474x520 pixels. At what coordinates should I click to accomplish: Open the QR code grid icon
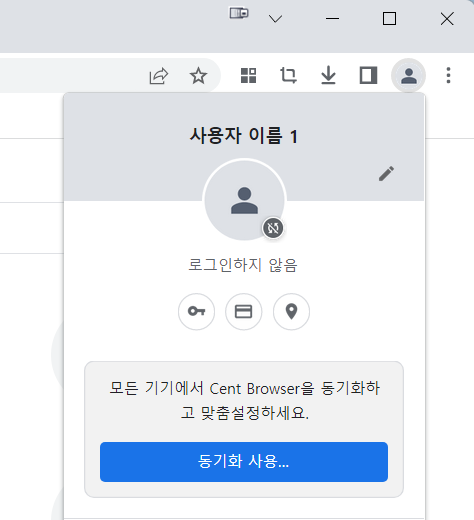click(248, 75)
